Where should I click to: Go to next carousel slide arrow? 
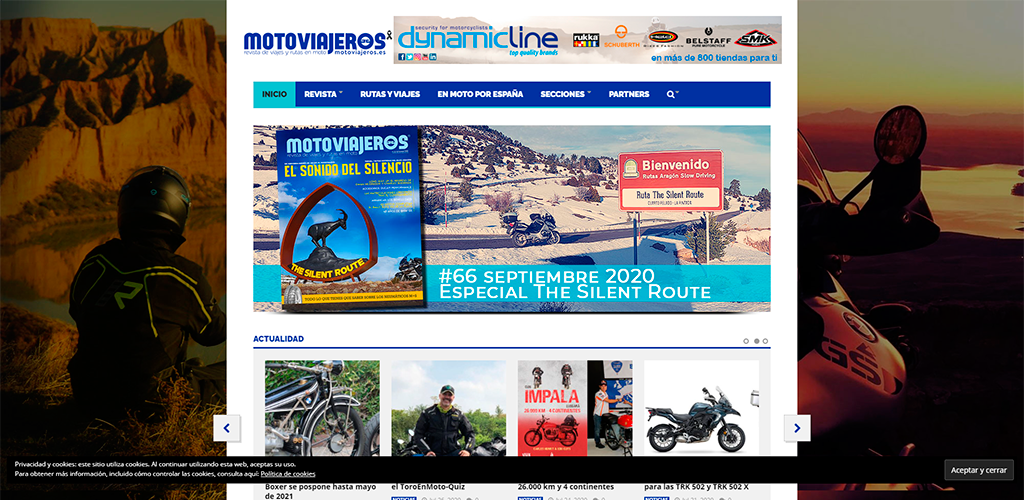tap(797, 428)
